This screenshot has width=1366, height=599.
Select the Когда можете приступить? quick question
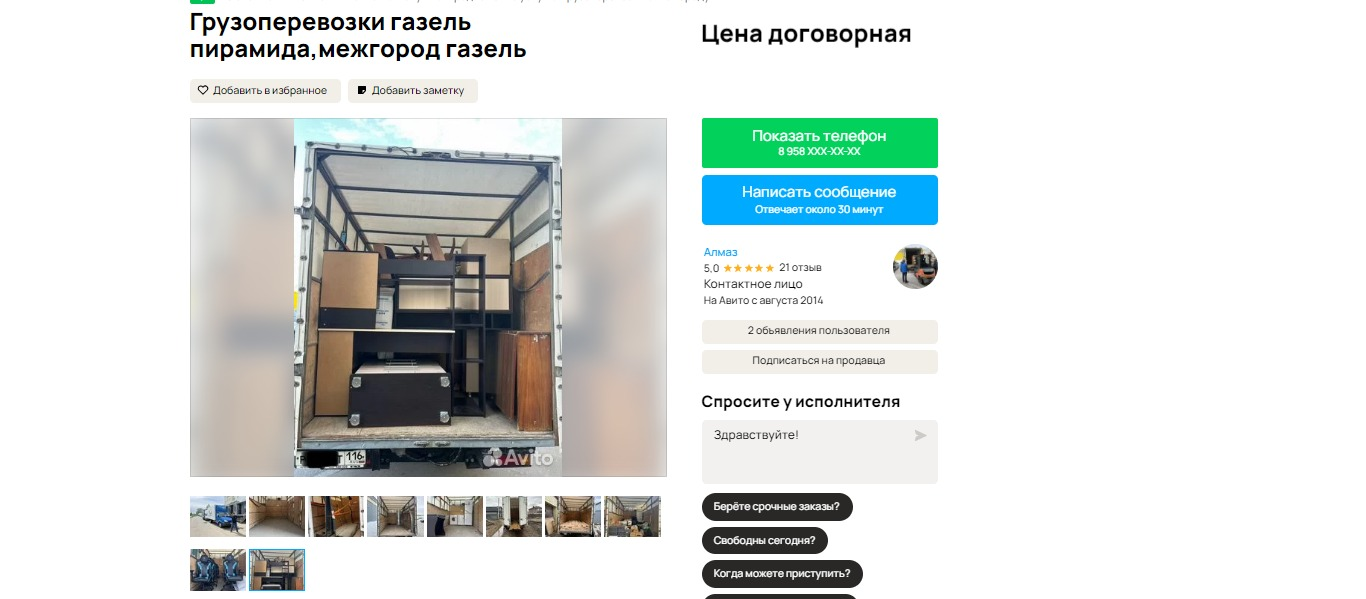[x=782, y=574]
